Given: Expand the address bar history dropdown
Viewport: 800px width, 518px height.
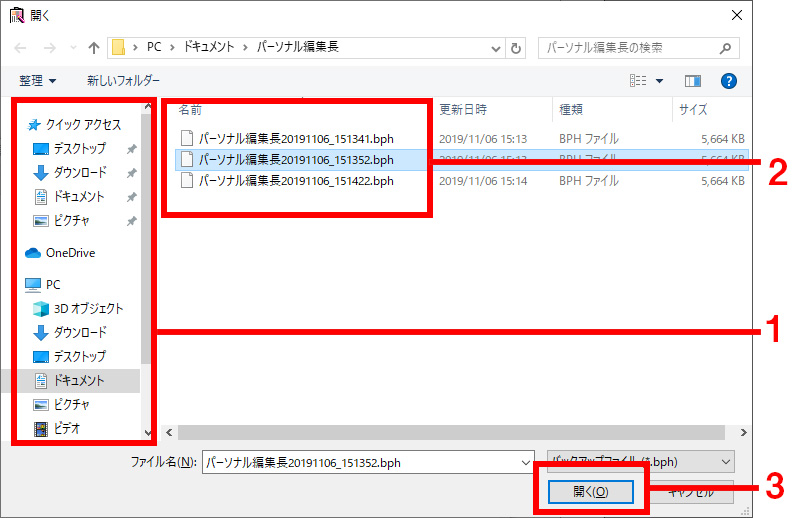Looking at the screenshot, I should 495,48.
